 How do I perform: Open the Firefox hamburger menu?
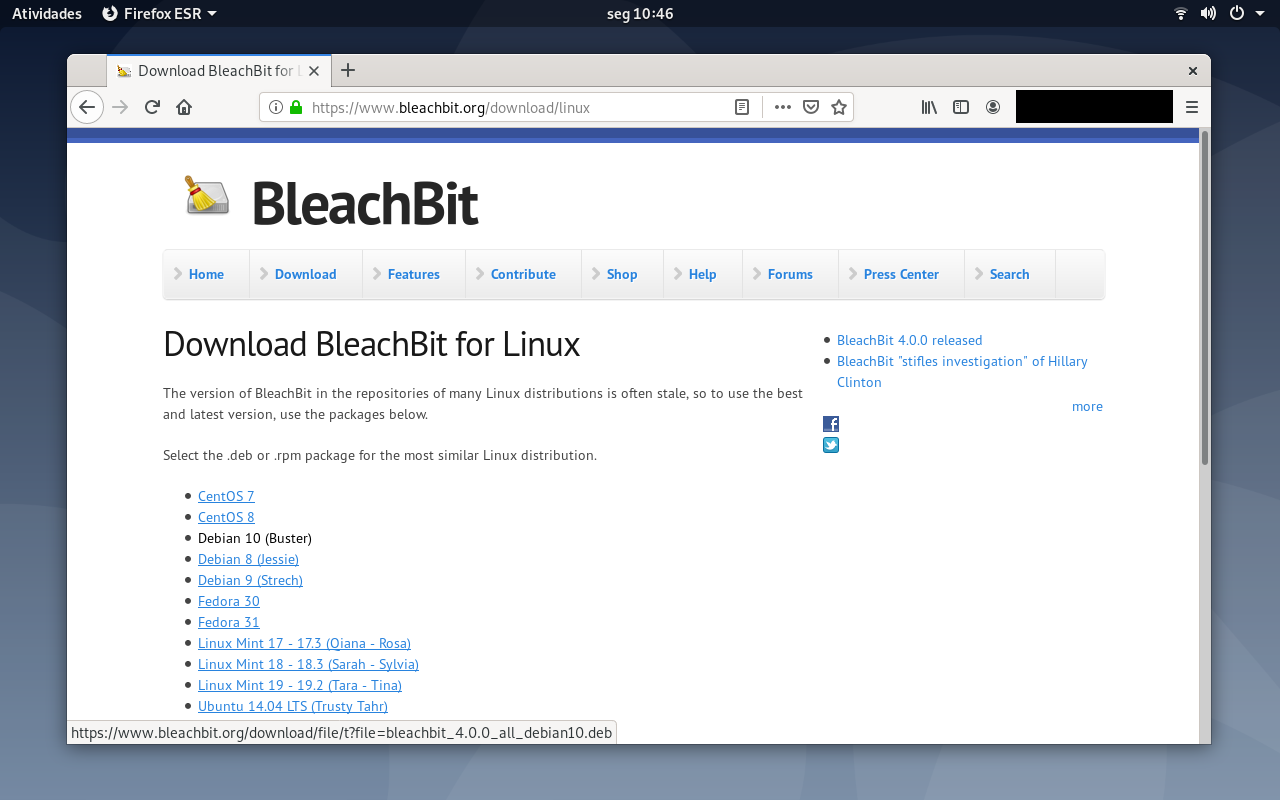(1192, 107)
